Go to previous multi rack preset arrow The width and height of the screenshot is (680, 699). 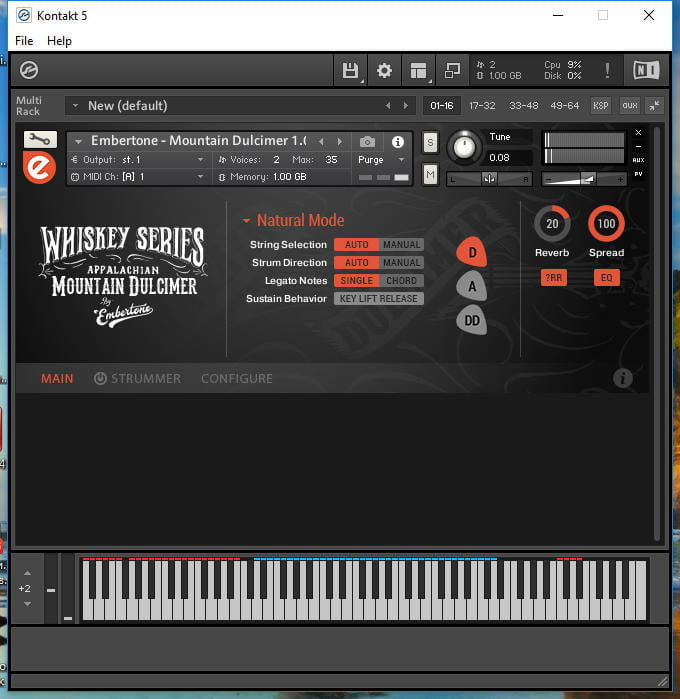(388, 106)
